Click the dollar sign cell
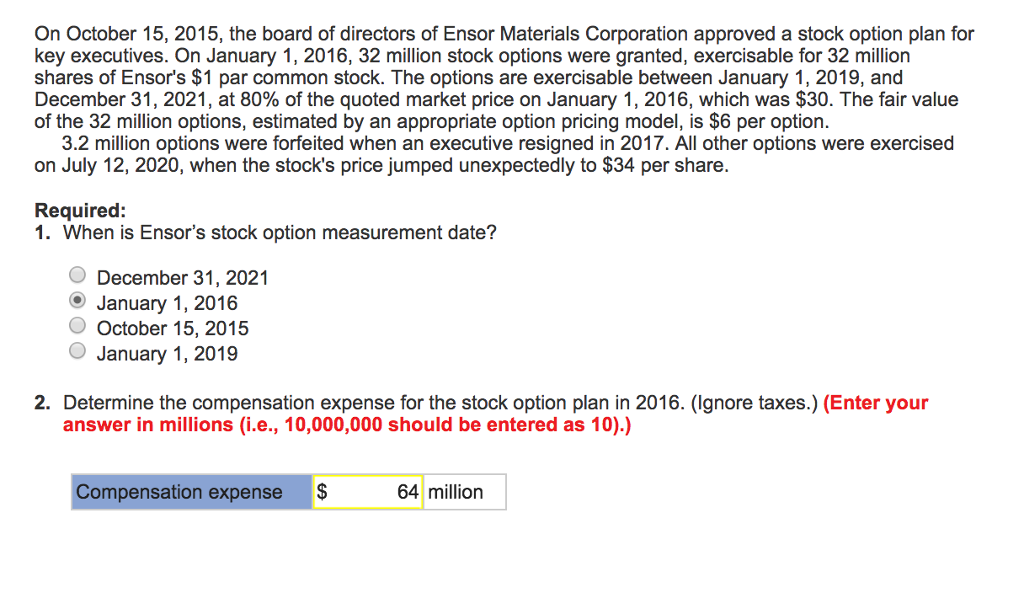This screenshot has height=593, width=1024. pyautogui.click(x=322, y=491)
